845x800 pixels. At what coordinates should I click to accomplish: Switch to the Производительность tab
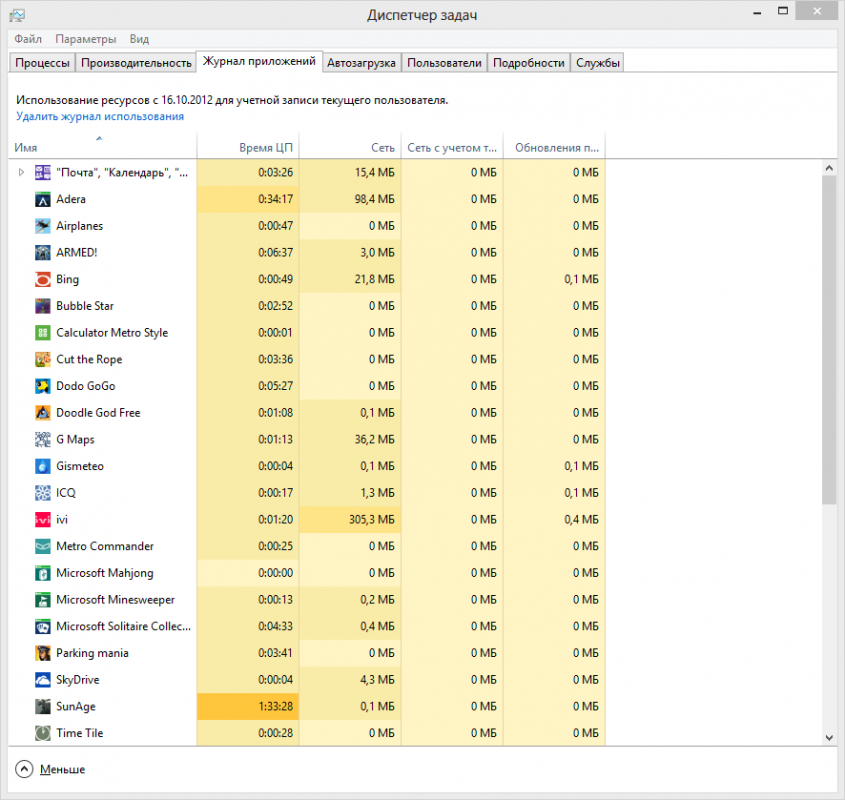tap(136, 63)
